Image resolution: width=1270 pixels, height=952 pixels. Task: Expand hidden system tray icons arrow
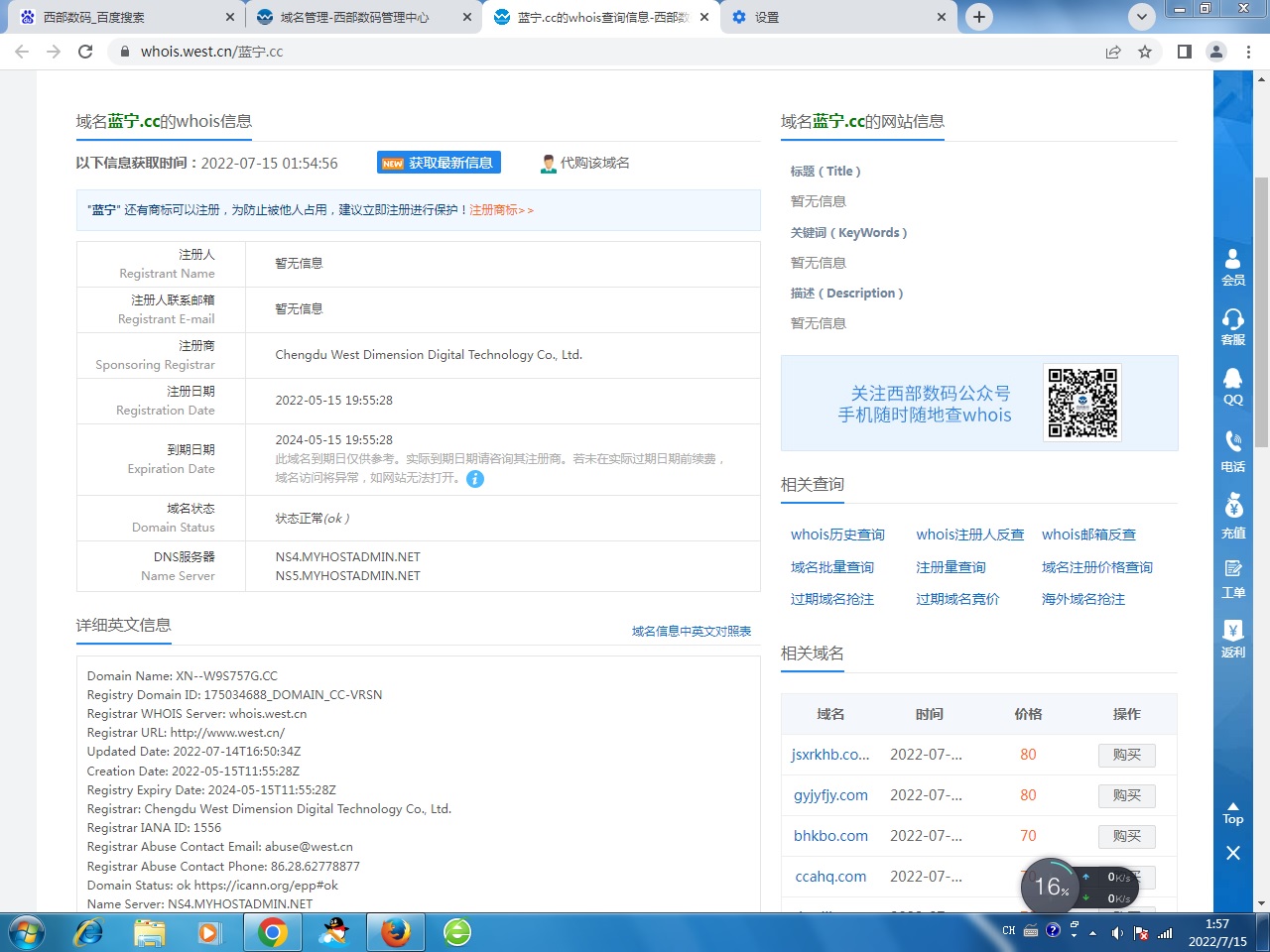coord(1092,933)
